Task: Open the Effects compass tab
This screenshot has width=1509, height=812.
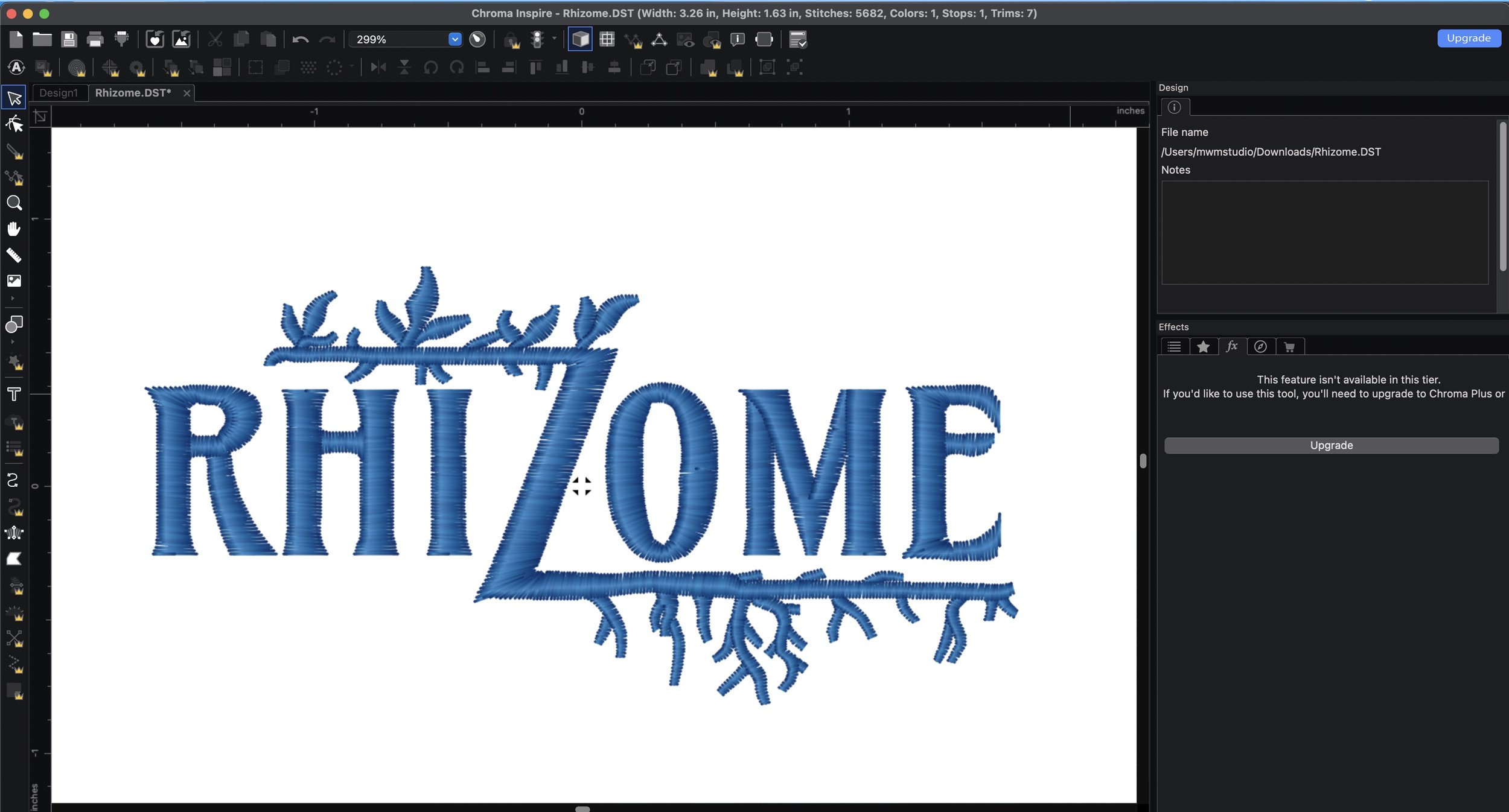Action: (x=1261, y=346)
